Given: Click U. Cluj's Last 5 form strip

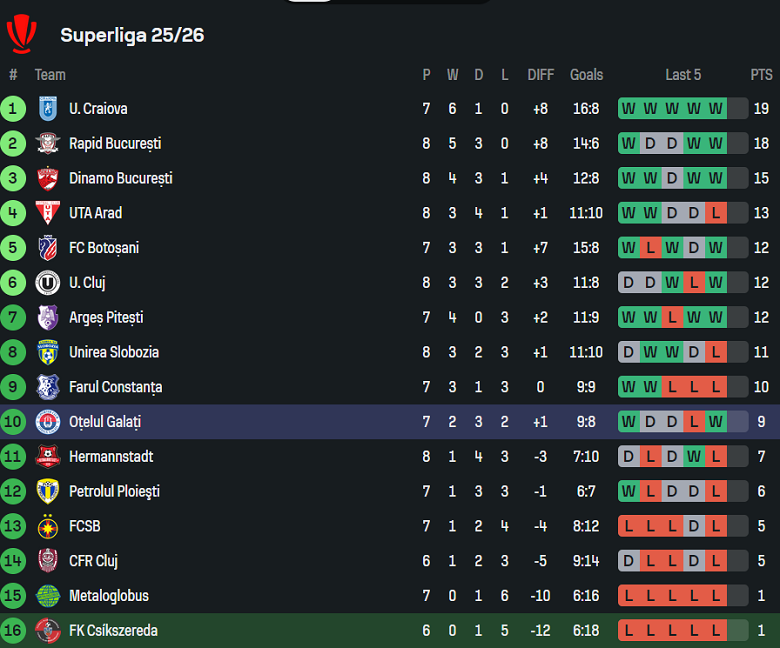Looking at the screenshot, I should point(683,283).
